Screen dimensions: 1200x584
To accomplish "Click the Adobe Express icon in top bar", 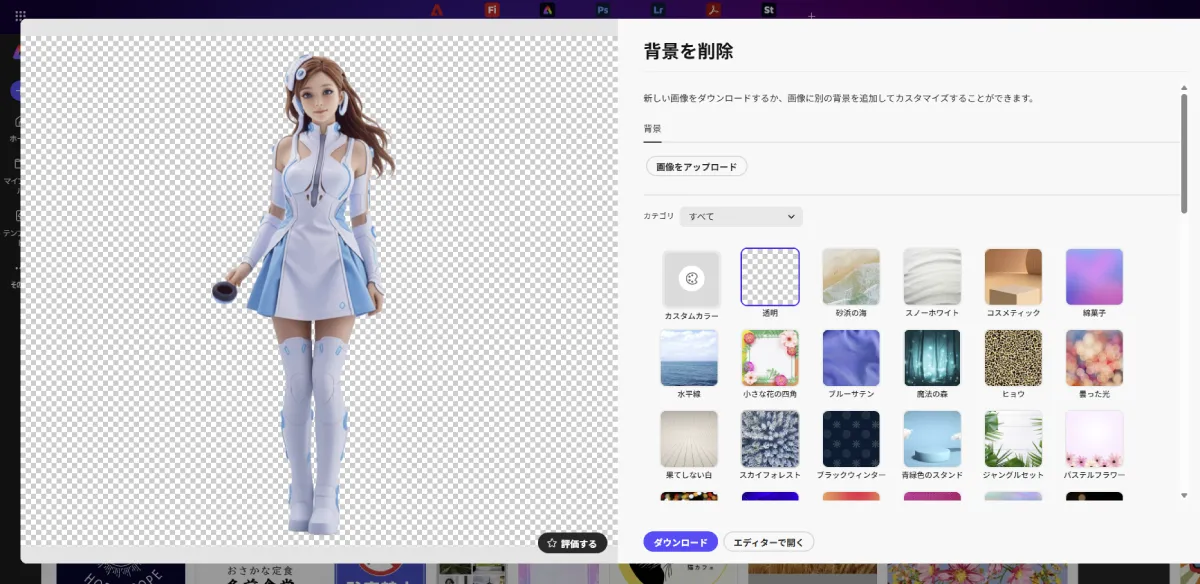I will 547,10.
